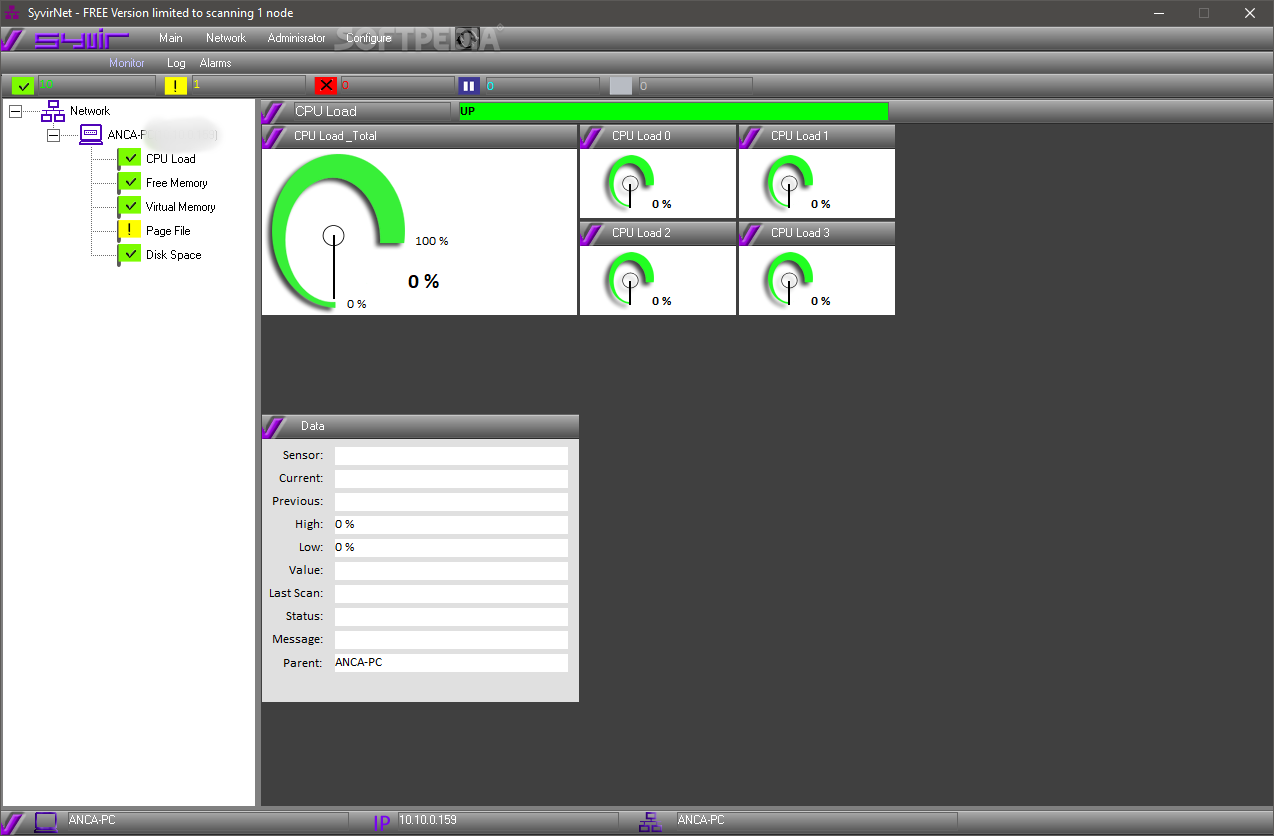Click the yellow warning status counter icon
1274x836 pixels.
click(176, 86)
